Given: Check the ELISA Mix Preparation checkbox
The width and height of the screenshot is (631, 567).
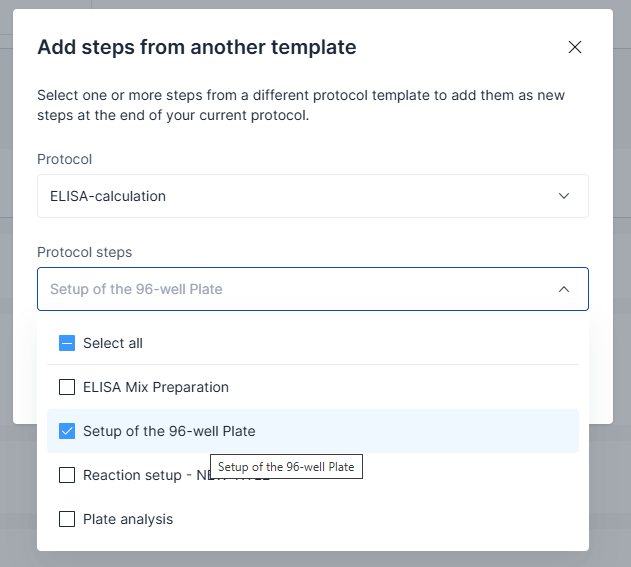Looking at the screenshot, I should point(67,387).
